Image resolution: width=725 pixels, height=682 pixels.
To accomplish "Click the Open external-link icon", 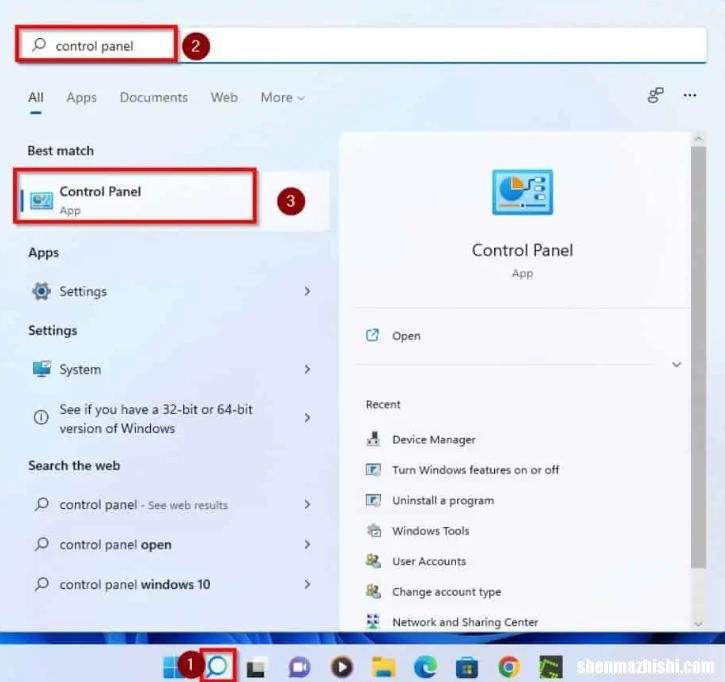I will pyautogui.click(x=373, y=335).
